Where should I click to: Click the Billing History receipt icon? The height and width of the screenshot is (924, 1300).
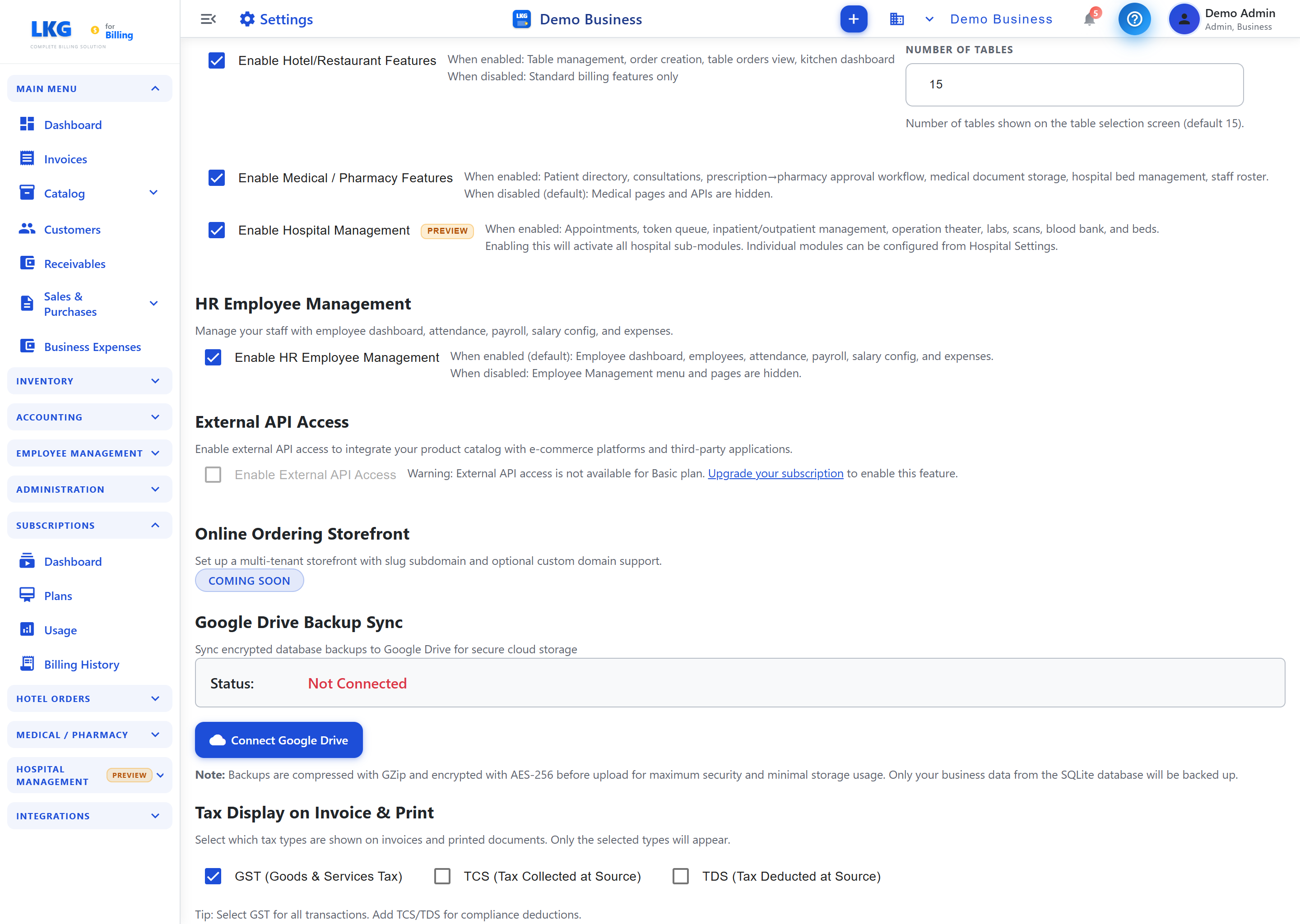click(x=27, y=663)
